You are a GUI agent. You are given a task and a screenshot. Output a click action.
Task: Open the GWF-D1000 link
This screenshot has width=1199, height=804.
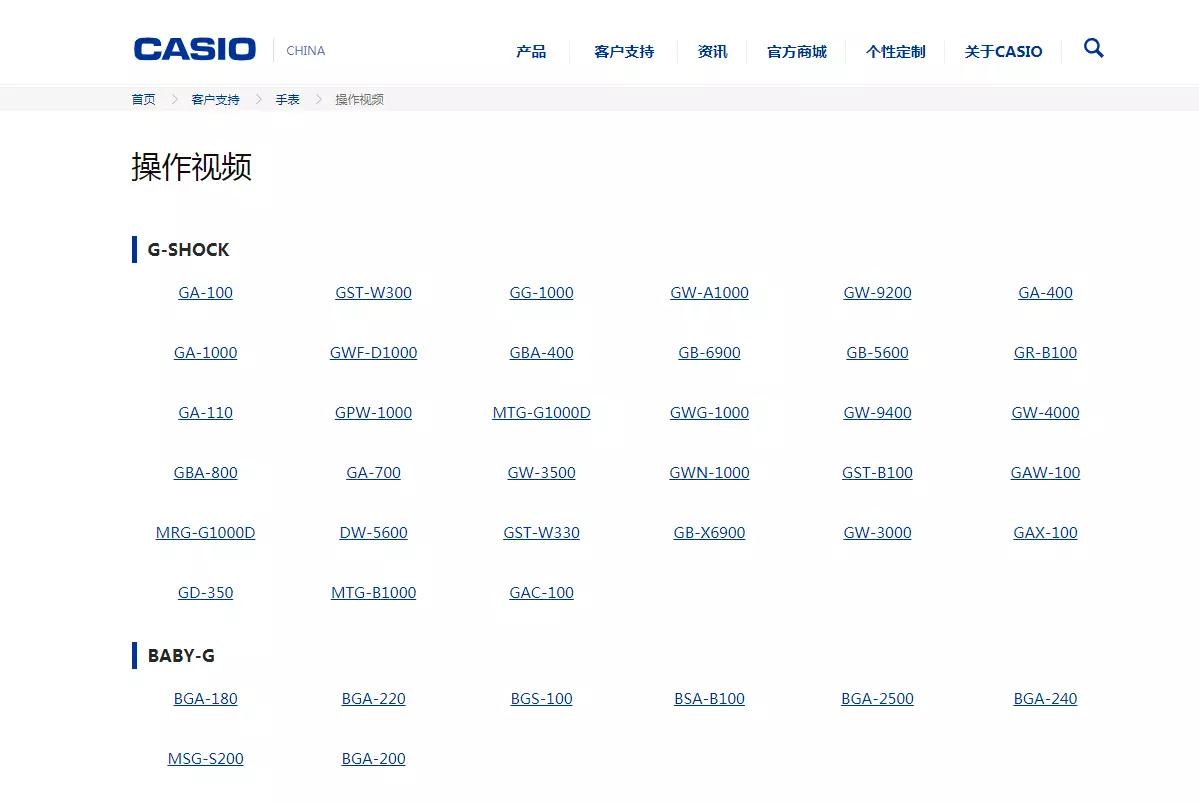coord(373,353)
